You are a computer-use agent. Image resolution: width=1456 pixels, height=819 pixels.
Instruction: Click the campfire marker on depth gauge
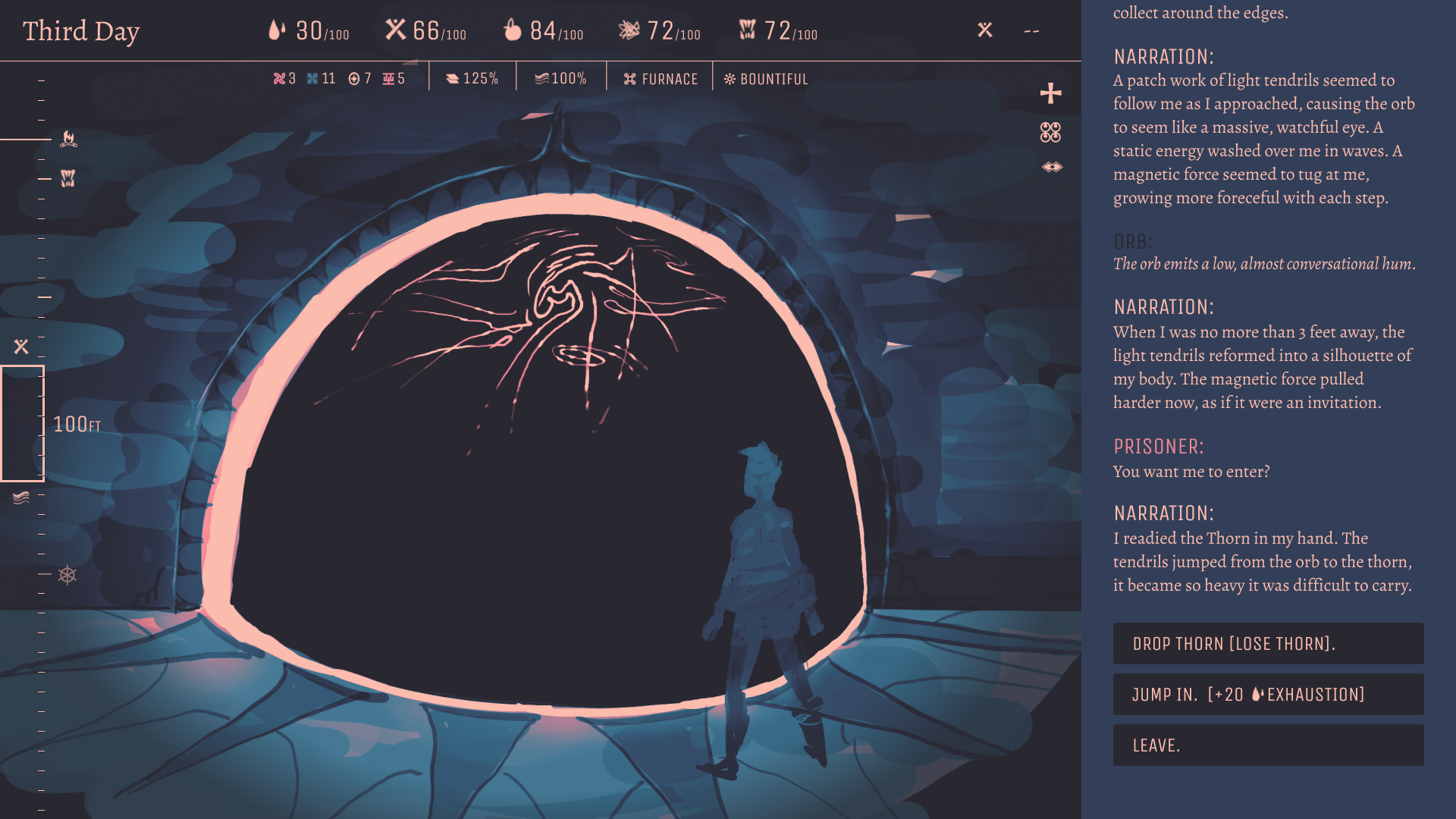pyautogui.click(x=68, y=139)
